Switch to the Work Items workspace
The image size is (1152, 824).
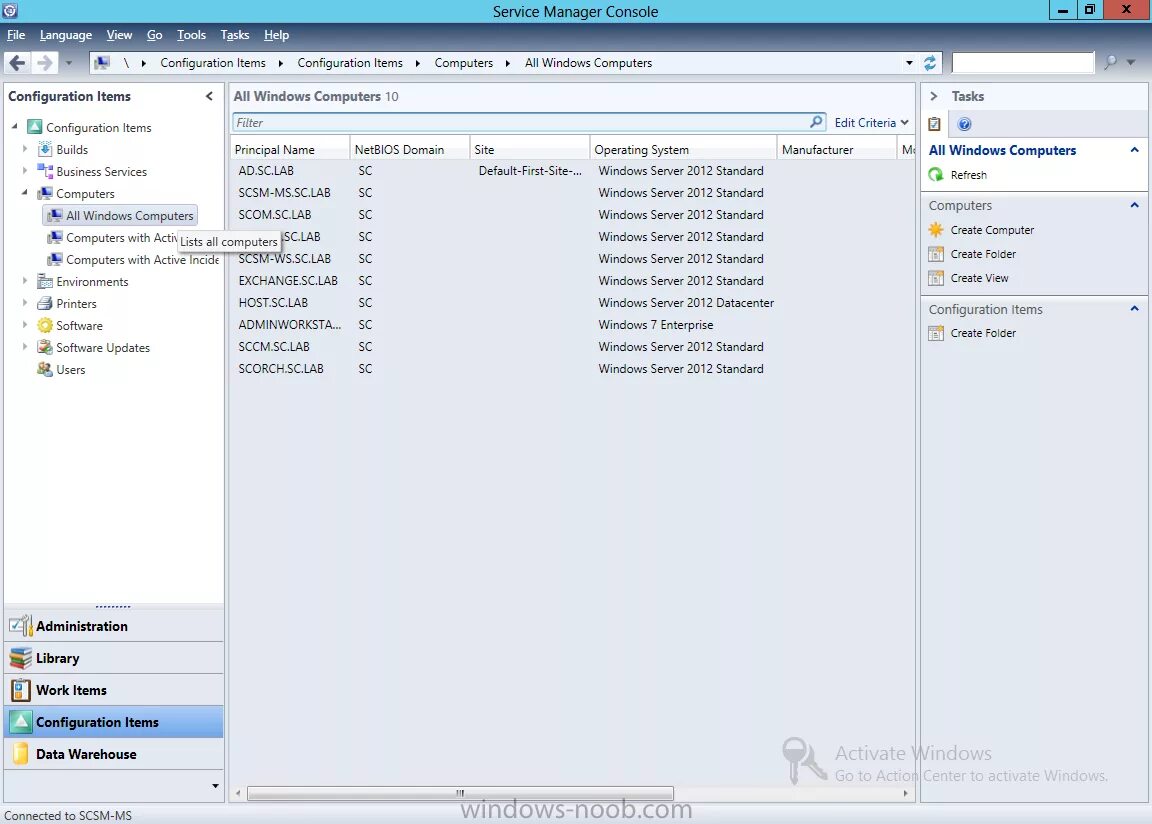(x=114, y=690)
